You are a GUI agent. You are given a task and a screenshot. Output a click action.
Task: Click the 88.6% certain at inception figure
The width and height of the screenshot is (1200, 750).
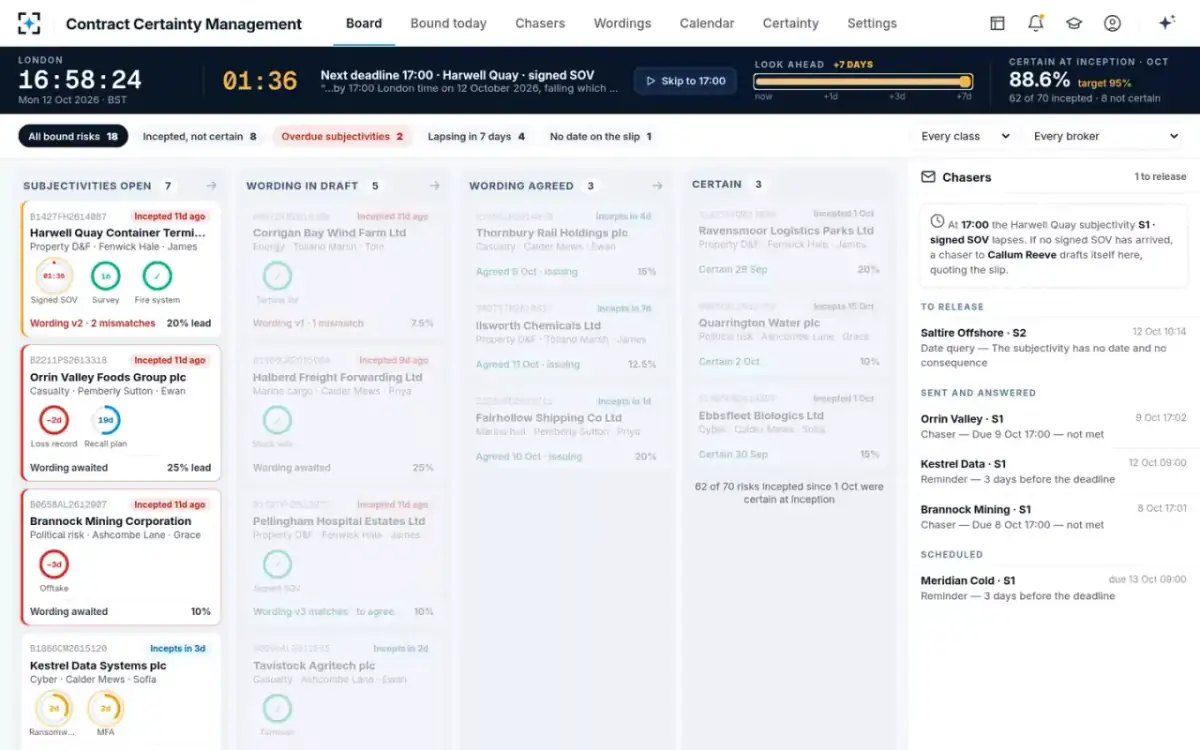click(x=1039, y=80)
